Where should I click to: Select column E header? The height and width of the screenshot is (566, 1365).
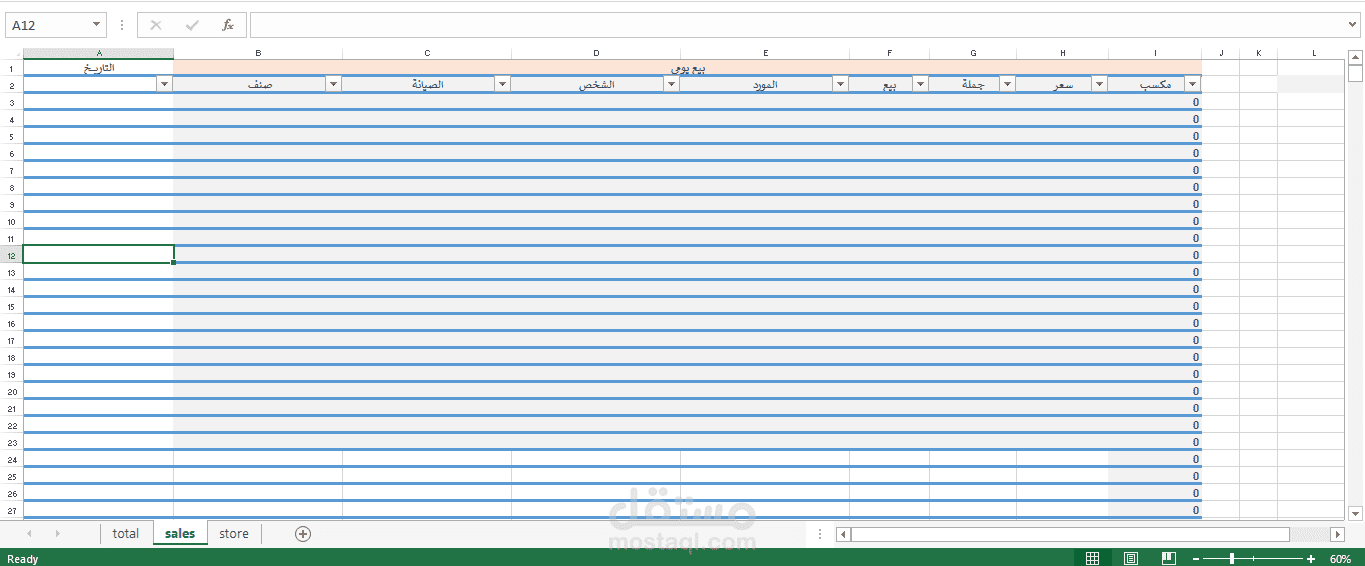tap(765, 53)
